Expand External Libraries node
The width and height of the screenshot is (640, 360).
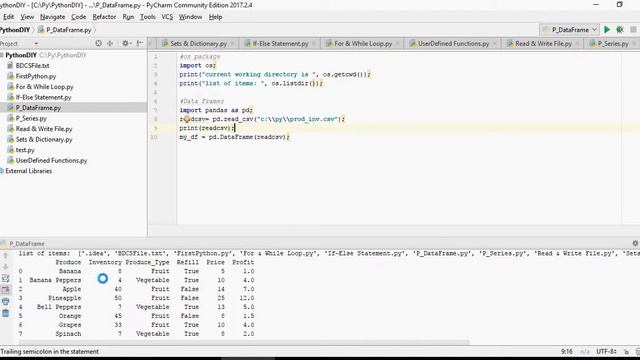point(28,171)
